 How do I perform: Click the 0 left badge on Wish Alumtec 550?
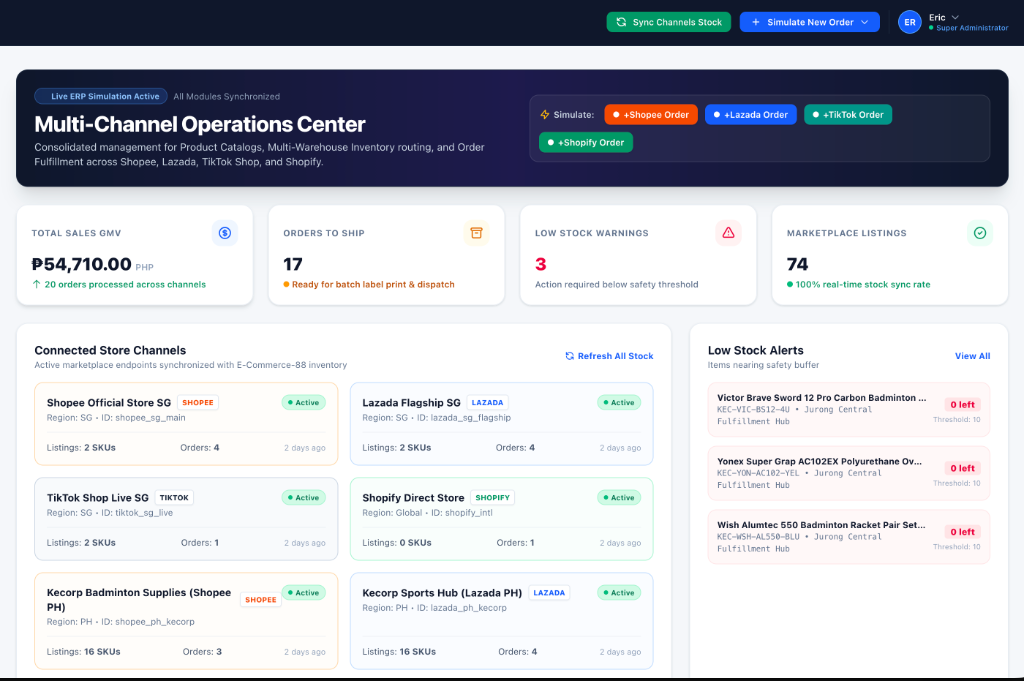coord(962,532)
